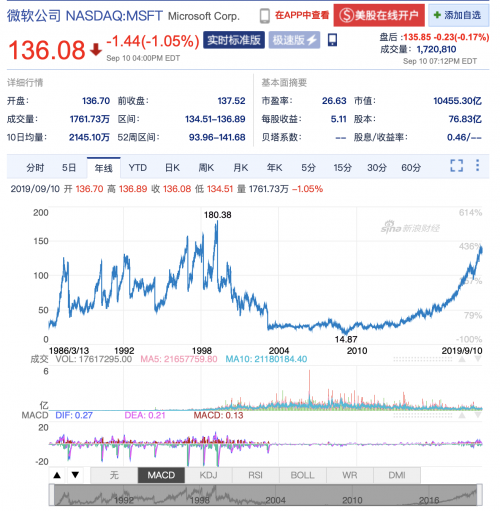
Task: Click right handle of range slider
Action: (480, 495)
